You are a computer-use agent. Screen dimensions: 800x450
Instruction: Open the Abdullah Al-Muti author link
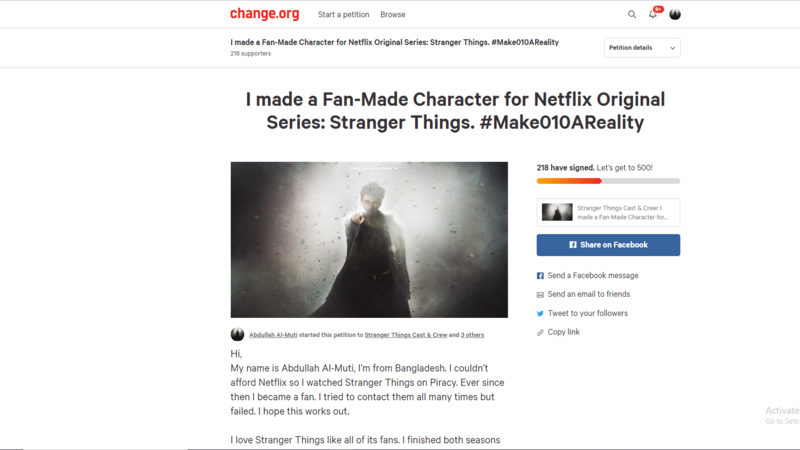tap(273, 335)
